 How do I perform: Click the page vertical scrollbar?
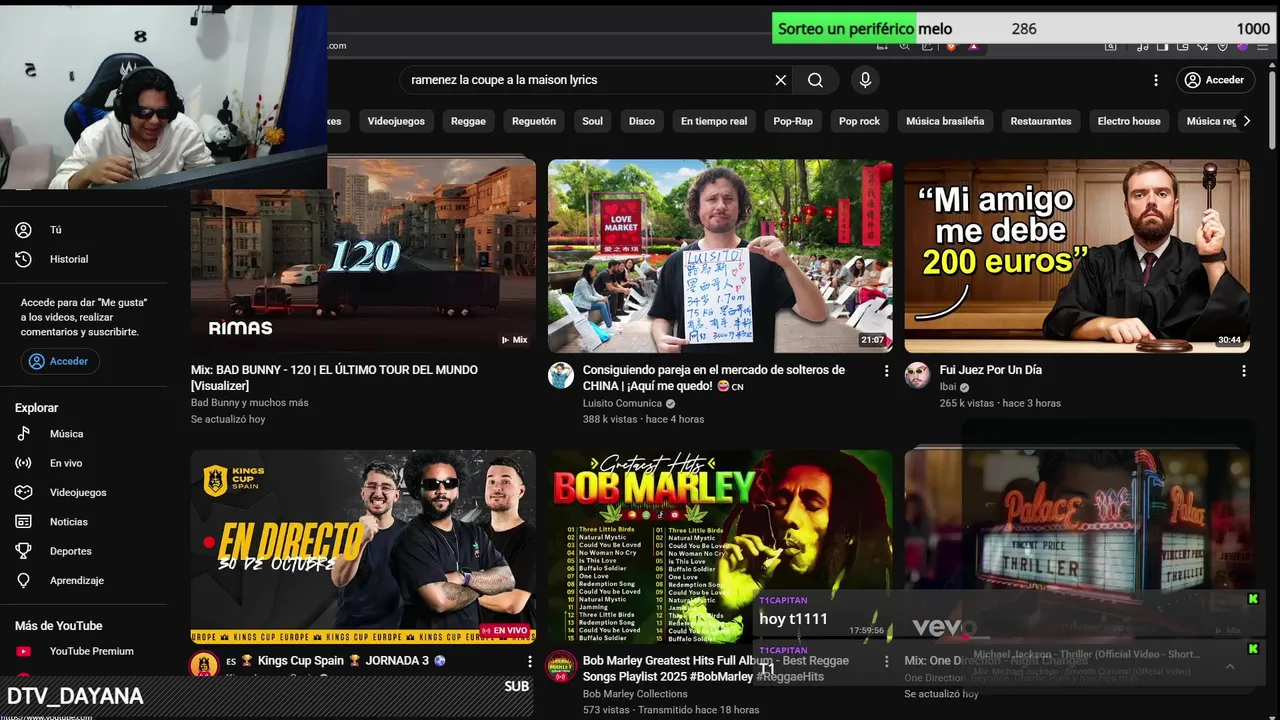[x=1274, y=110]
